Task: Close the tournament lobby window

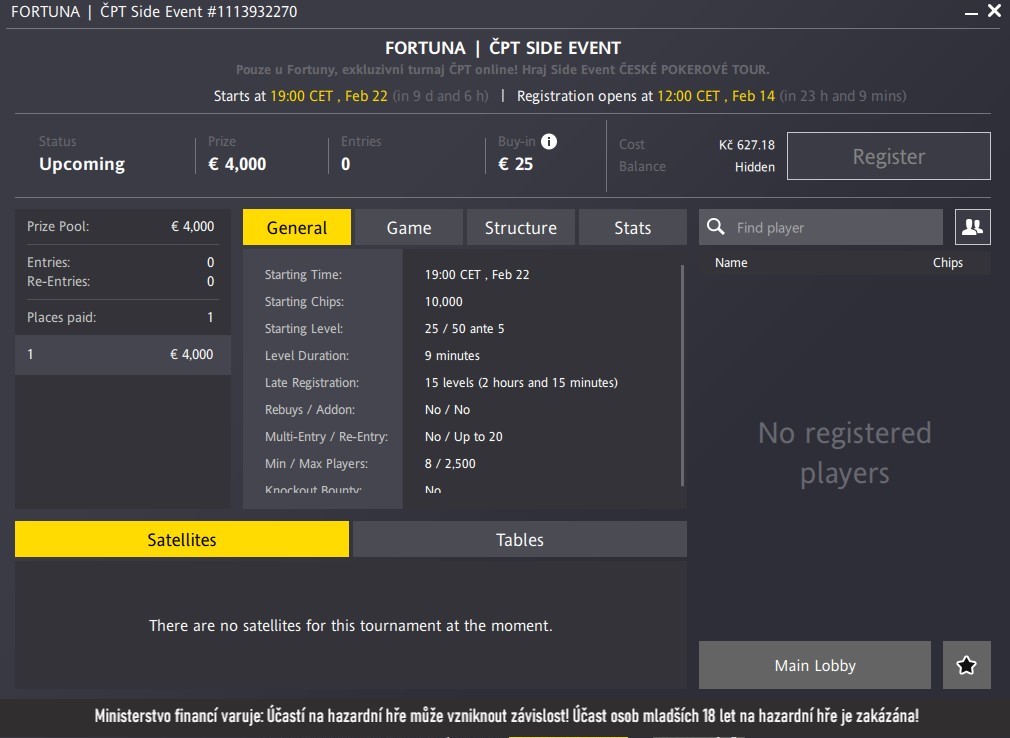Action: coord(995,11)
